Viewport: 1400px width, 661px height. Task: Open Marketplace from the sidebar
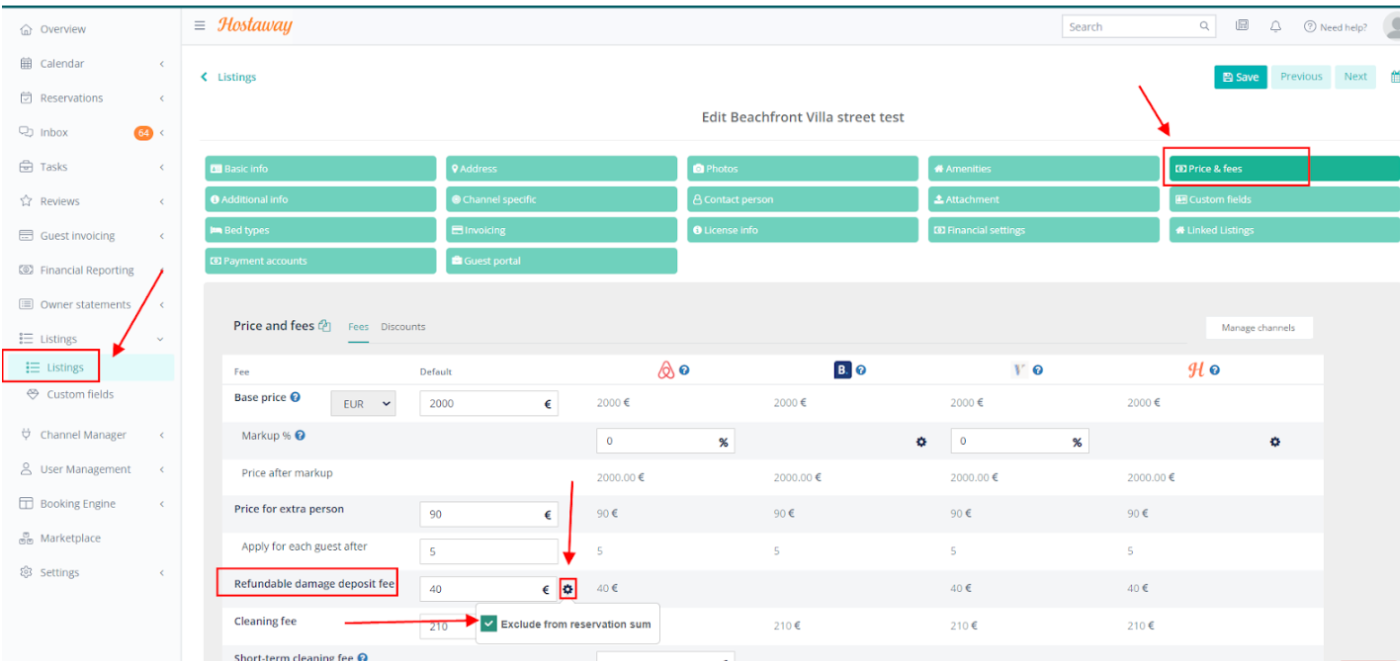pyautogui.click(x=70, y=538)
